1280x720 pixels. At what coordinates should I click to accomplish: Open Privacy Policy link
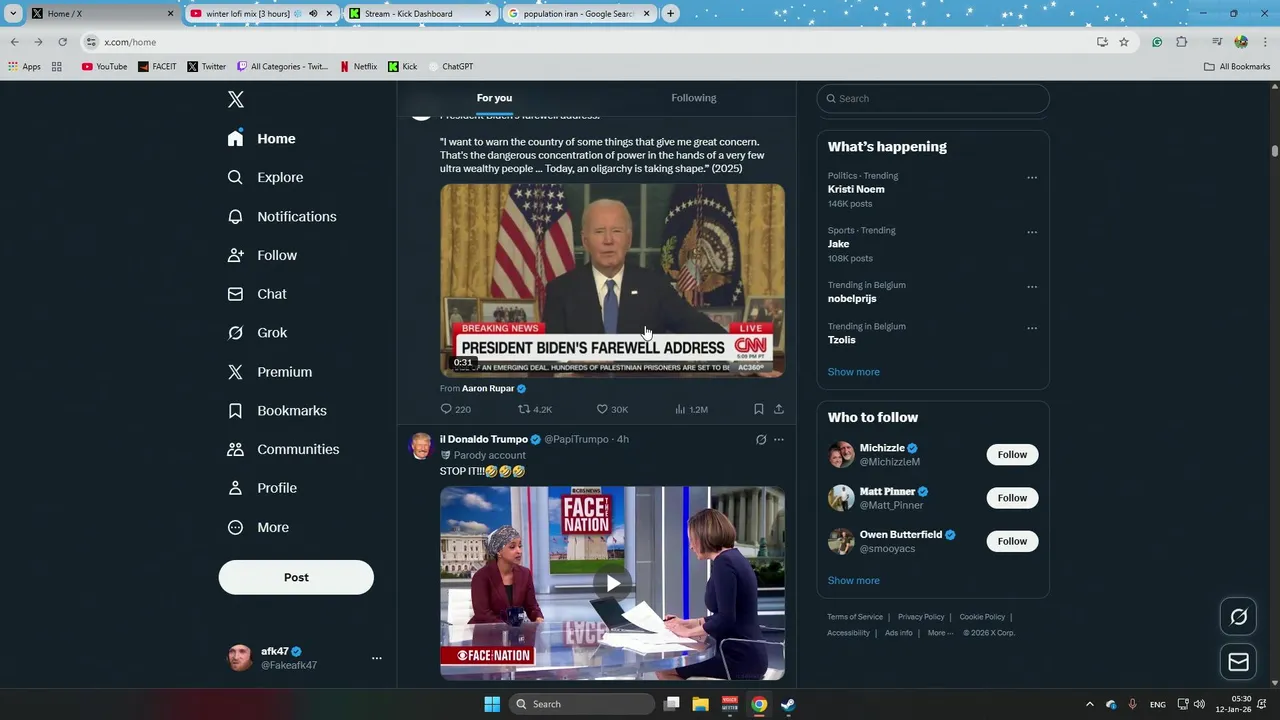pyautogui.click(x=921, y=617)
